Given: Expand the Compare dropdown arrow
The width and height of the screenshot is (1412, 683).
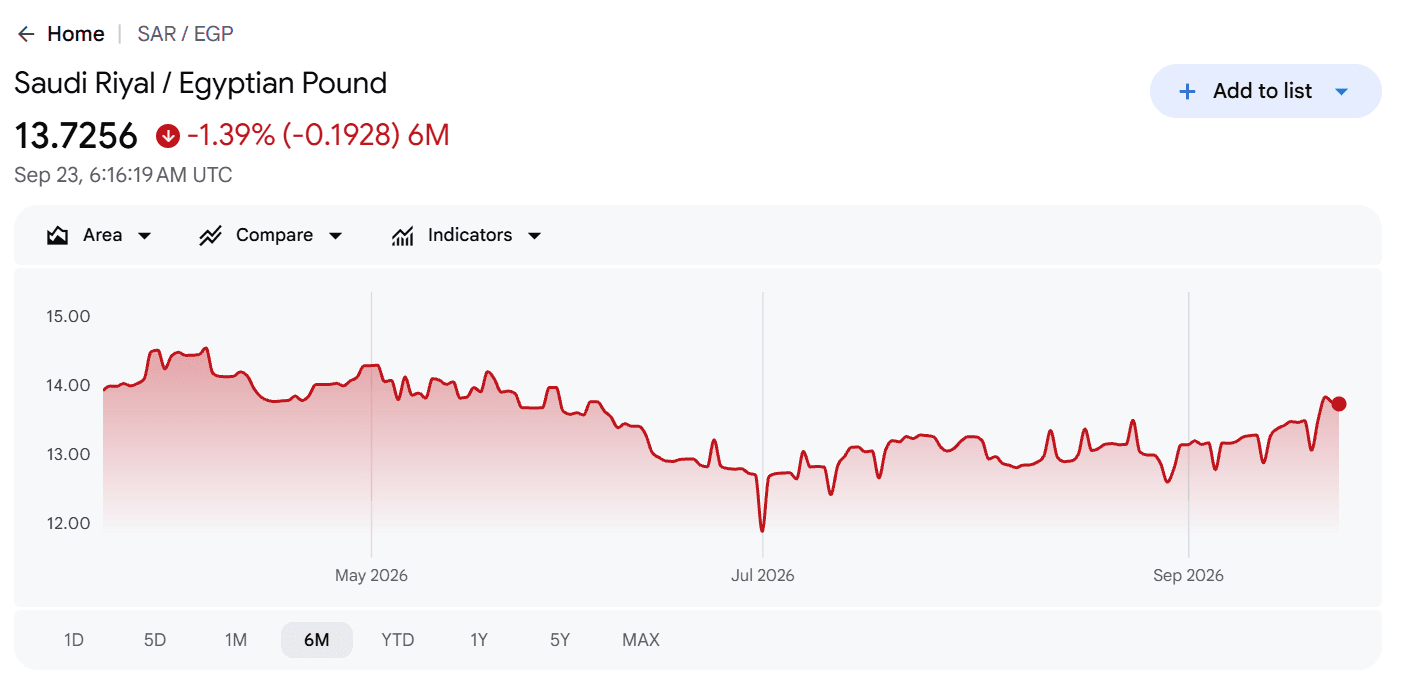Looking at the screenshot, I should (336, 236).
